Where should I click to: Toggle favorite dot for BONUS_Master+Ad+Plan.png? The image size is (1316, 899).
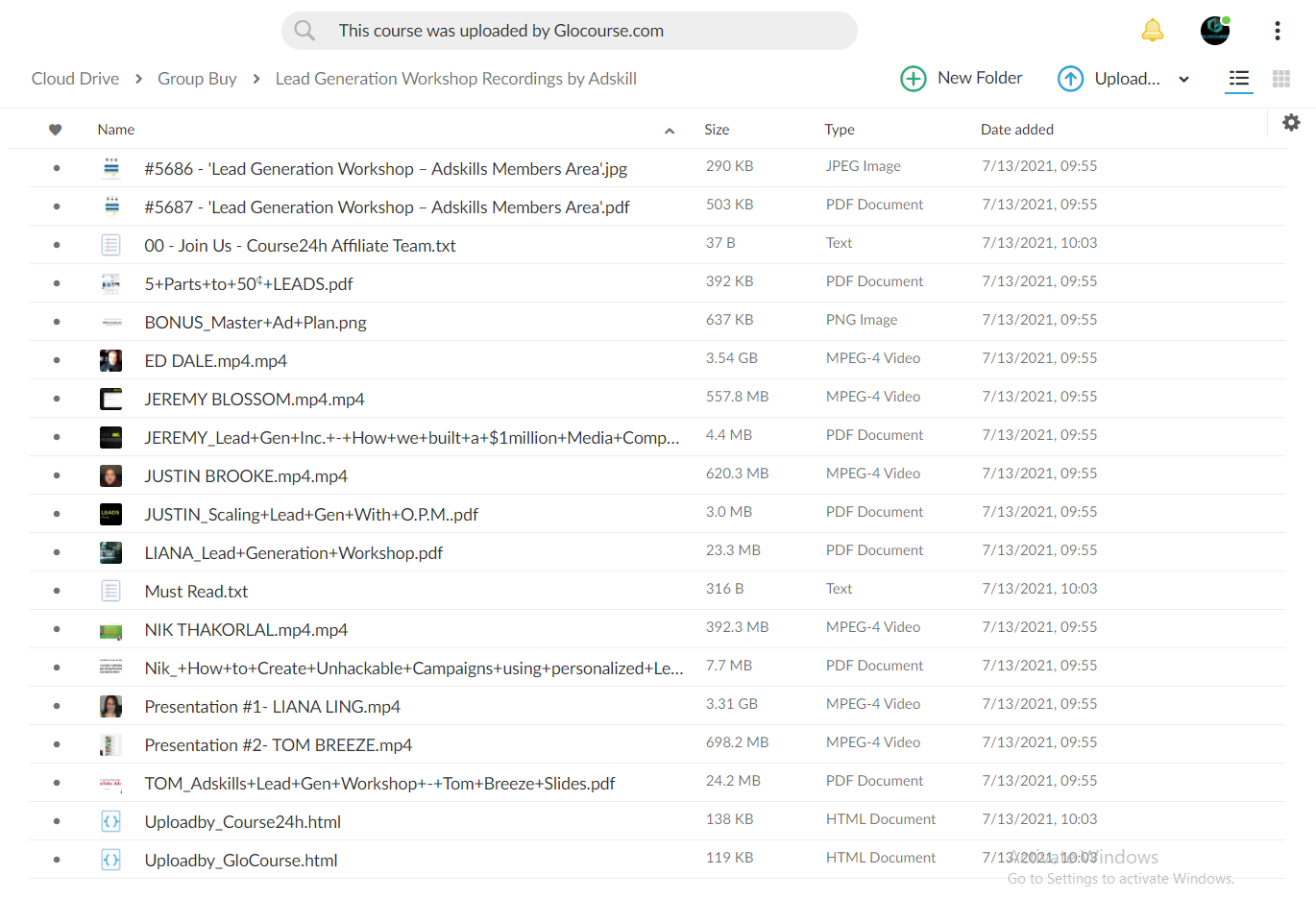57,322
